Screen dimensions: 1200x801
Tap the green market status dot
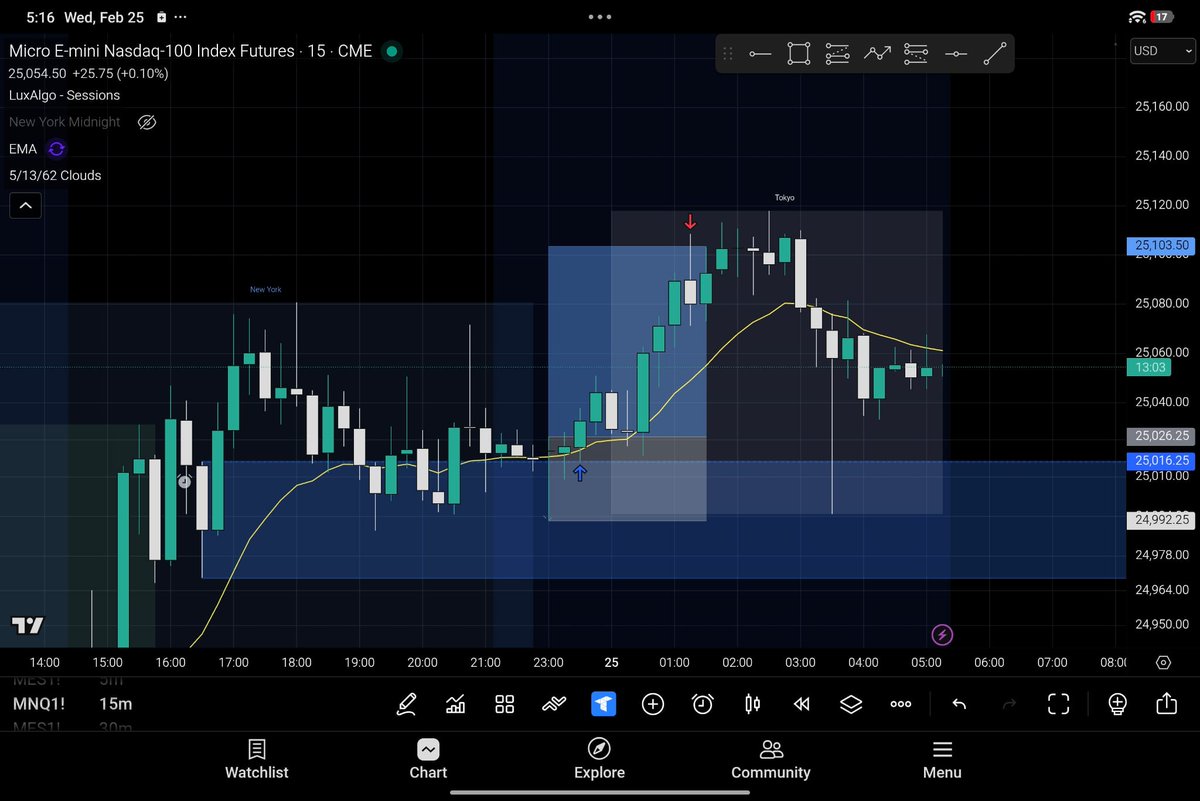tap(392, 51)
